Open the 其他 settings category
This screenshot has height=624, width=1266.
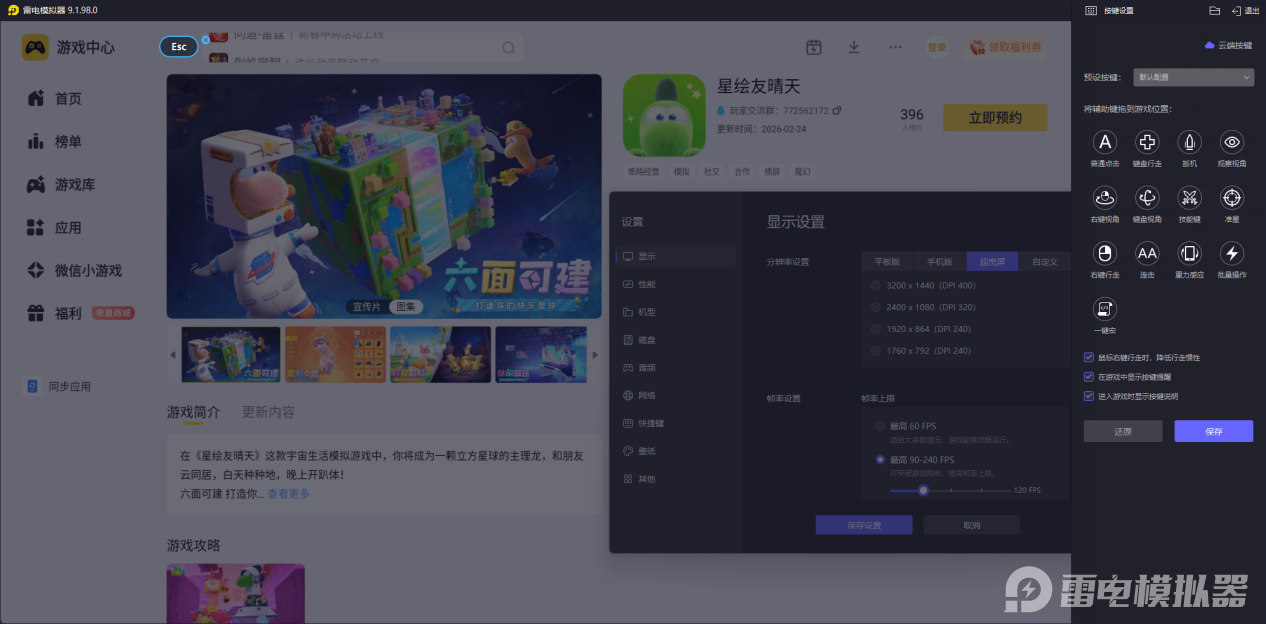(x=675, y=479)
